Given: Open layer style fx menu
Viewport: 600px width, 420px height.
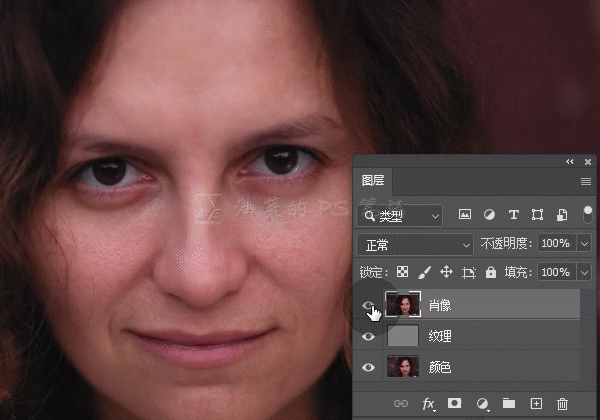Looking at the screenshot, I should 428,404.
